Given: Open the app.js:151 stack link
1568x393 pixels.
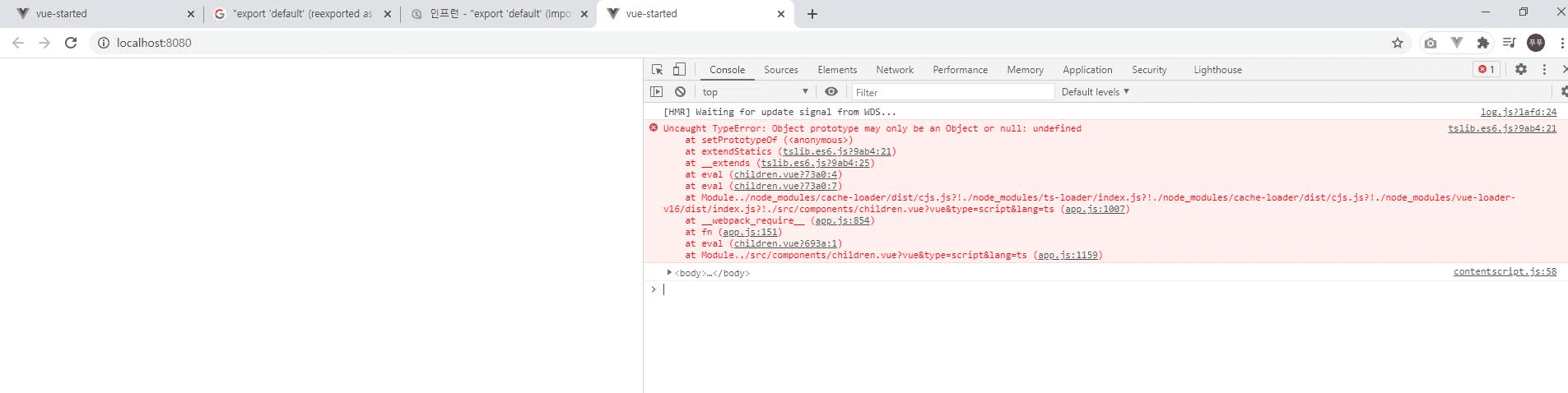Looking at the screenshot, I should 750,232.
